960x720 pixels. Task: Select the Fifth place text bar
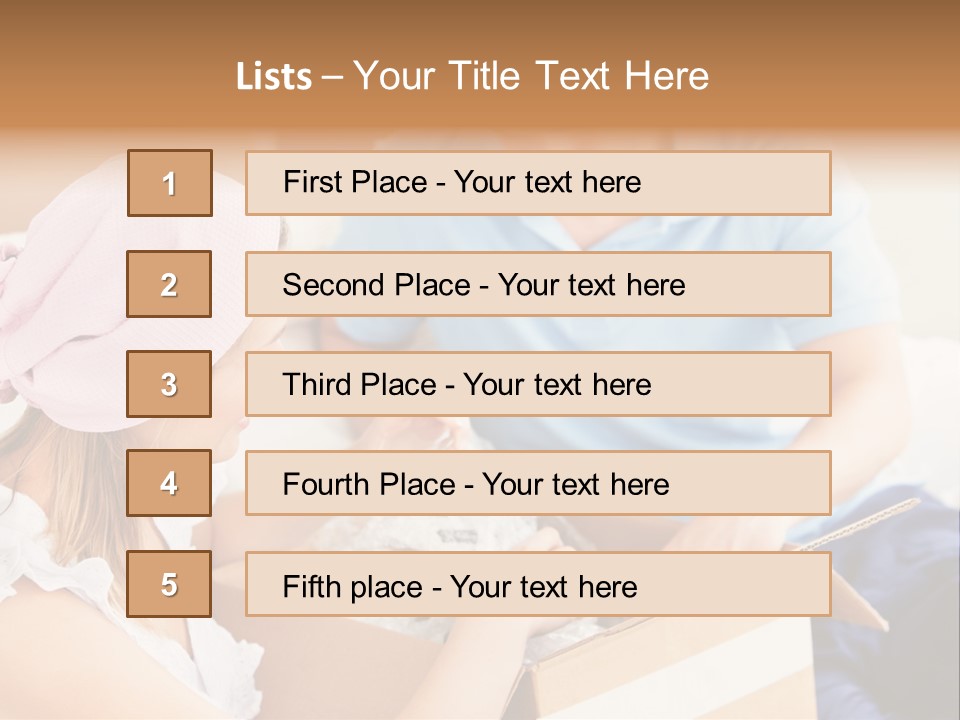538,583
